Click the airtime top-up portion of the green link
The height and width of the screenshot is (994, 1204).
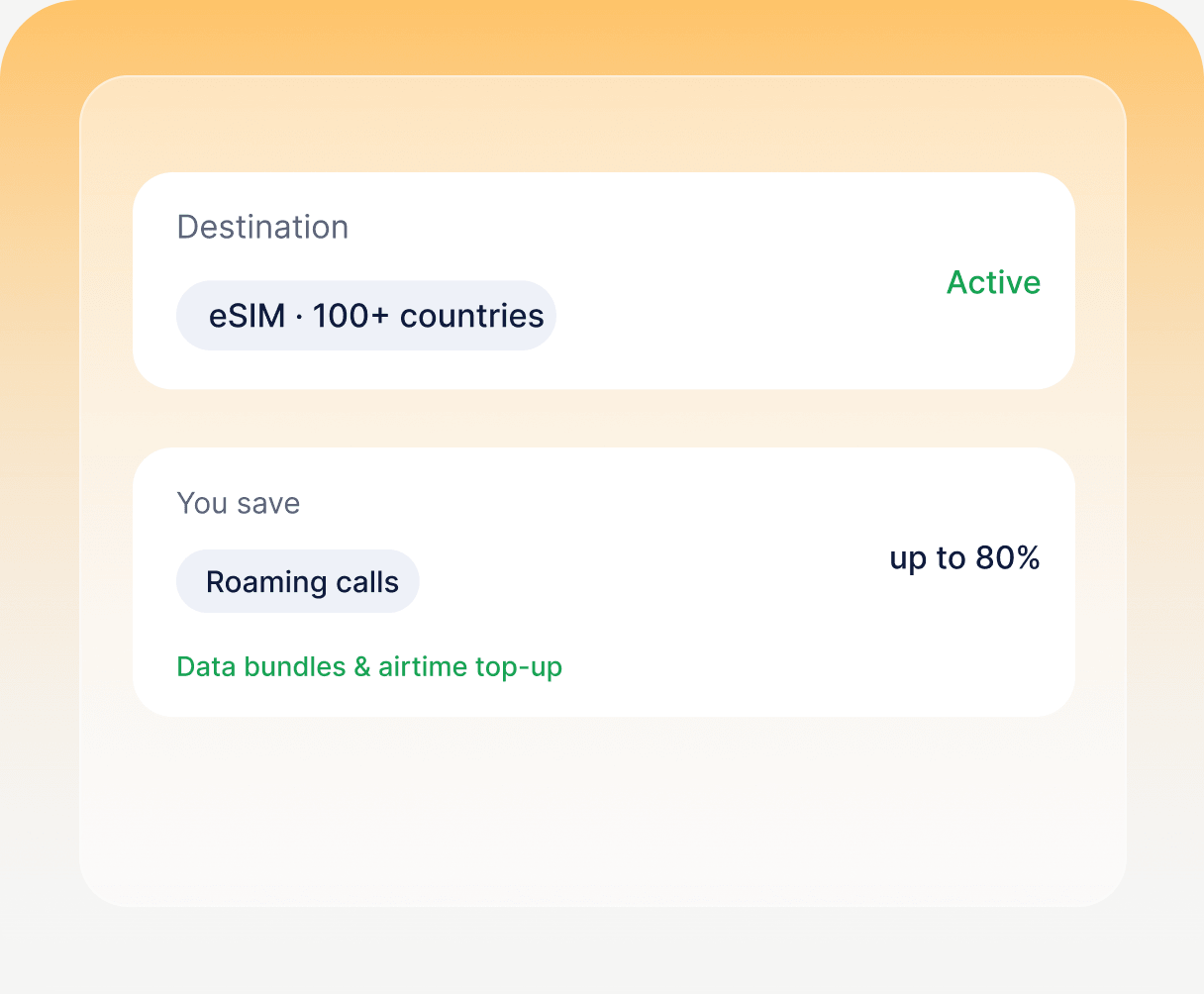(470, 667)
